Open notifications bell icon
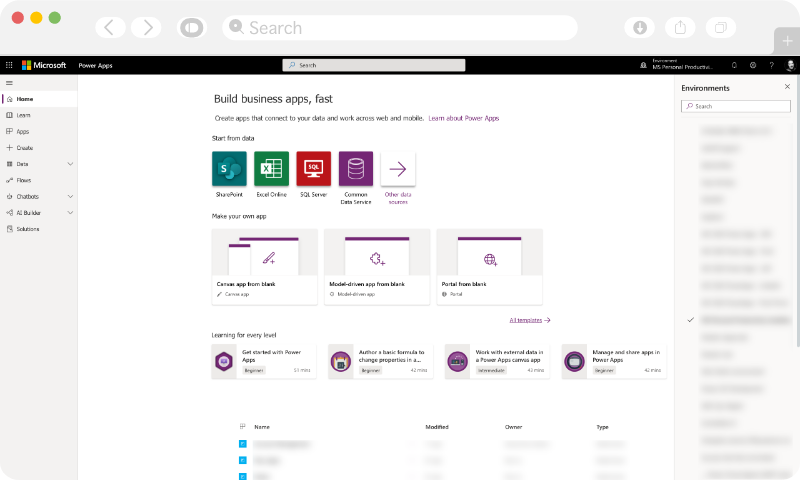The image size is (800, 480). pos(734,65)
